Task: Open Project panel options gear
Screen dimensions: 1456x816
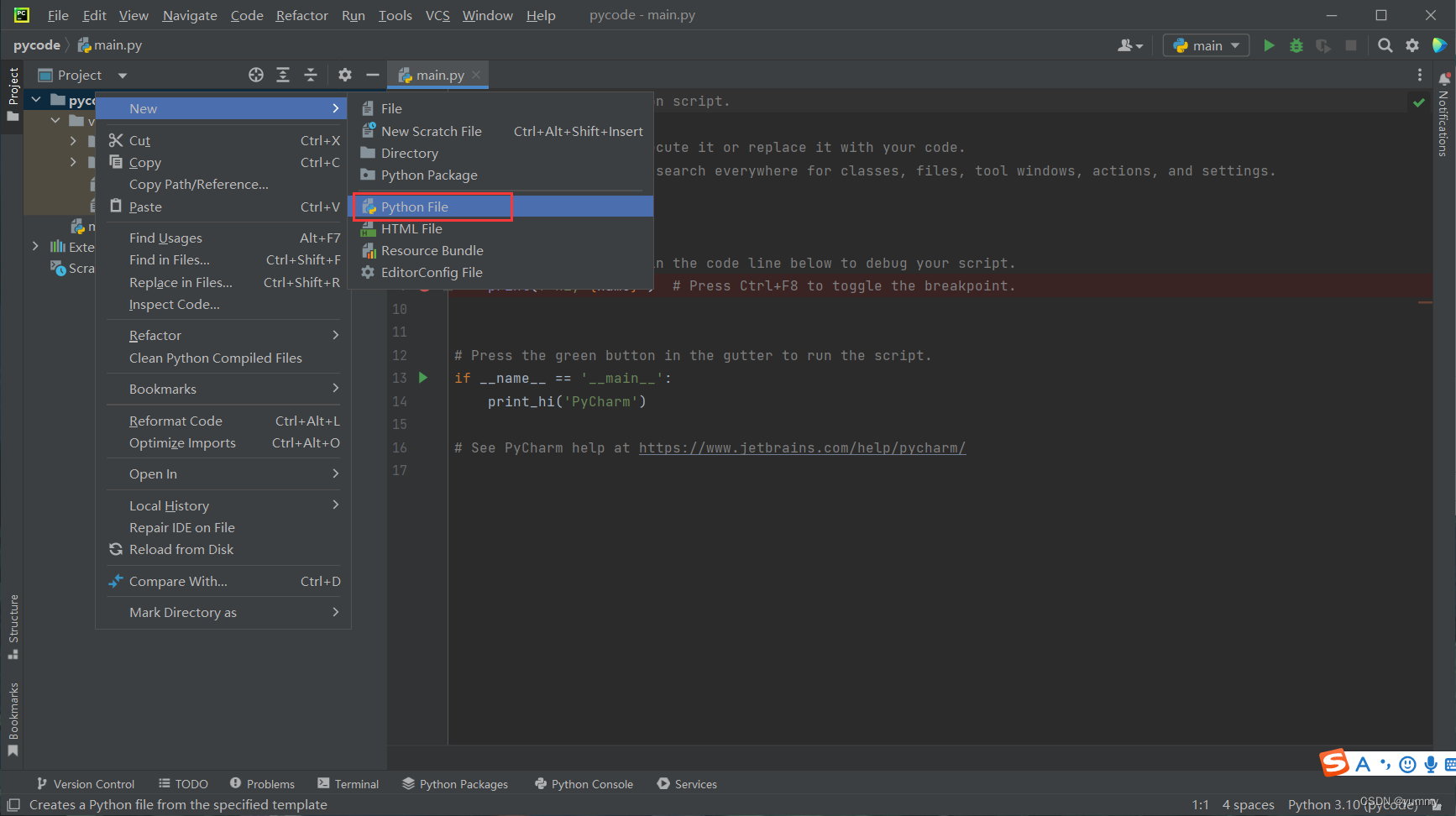Action: 345,75
